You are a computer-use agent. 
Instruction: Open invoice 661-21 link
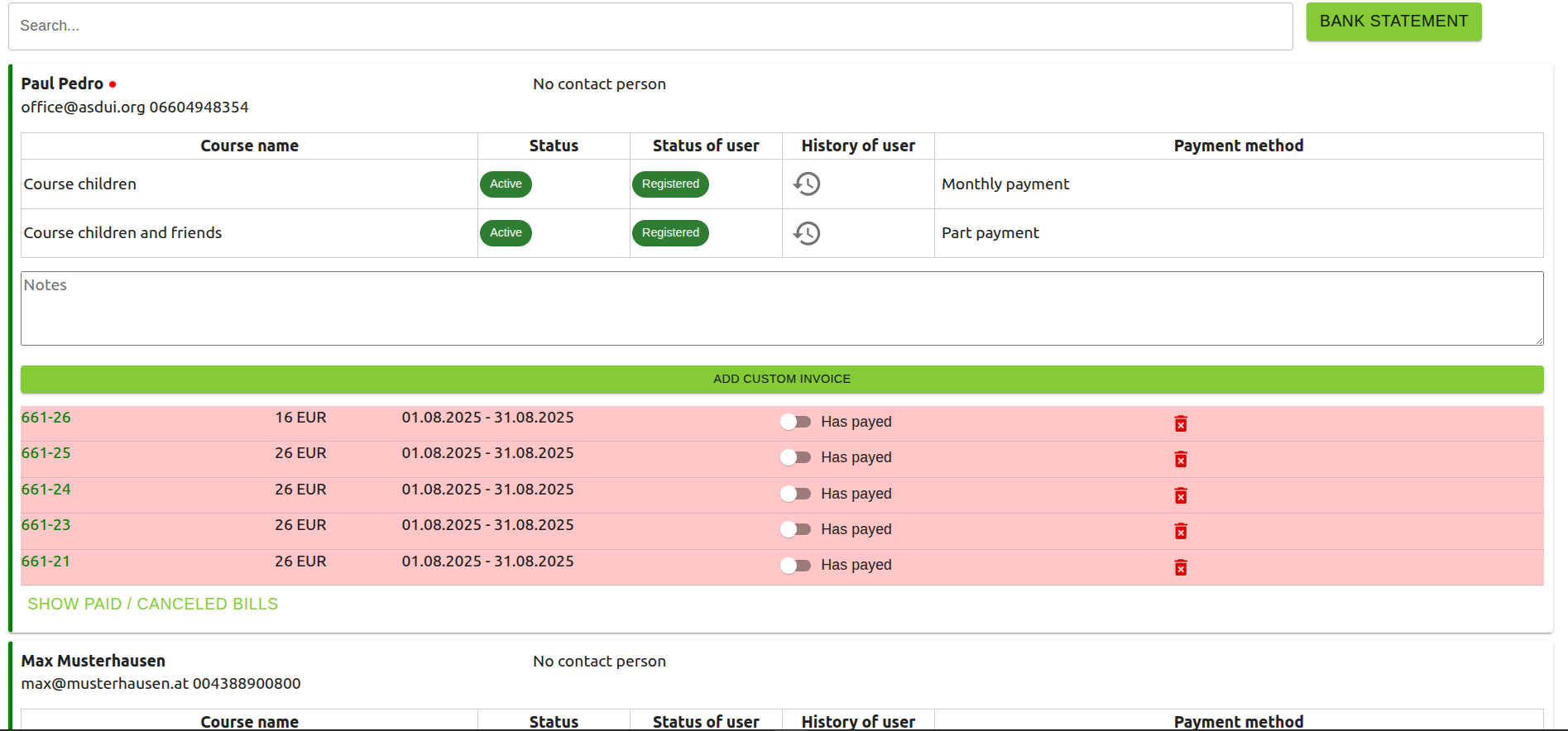point(46,561)
